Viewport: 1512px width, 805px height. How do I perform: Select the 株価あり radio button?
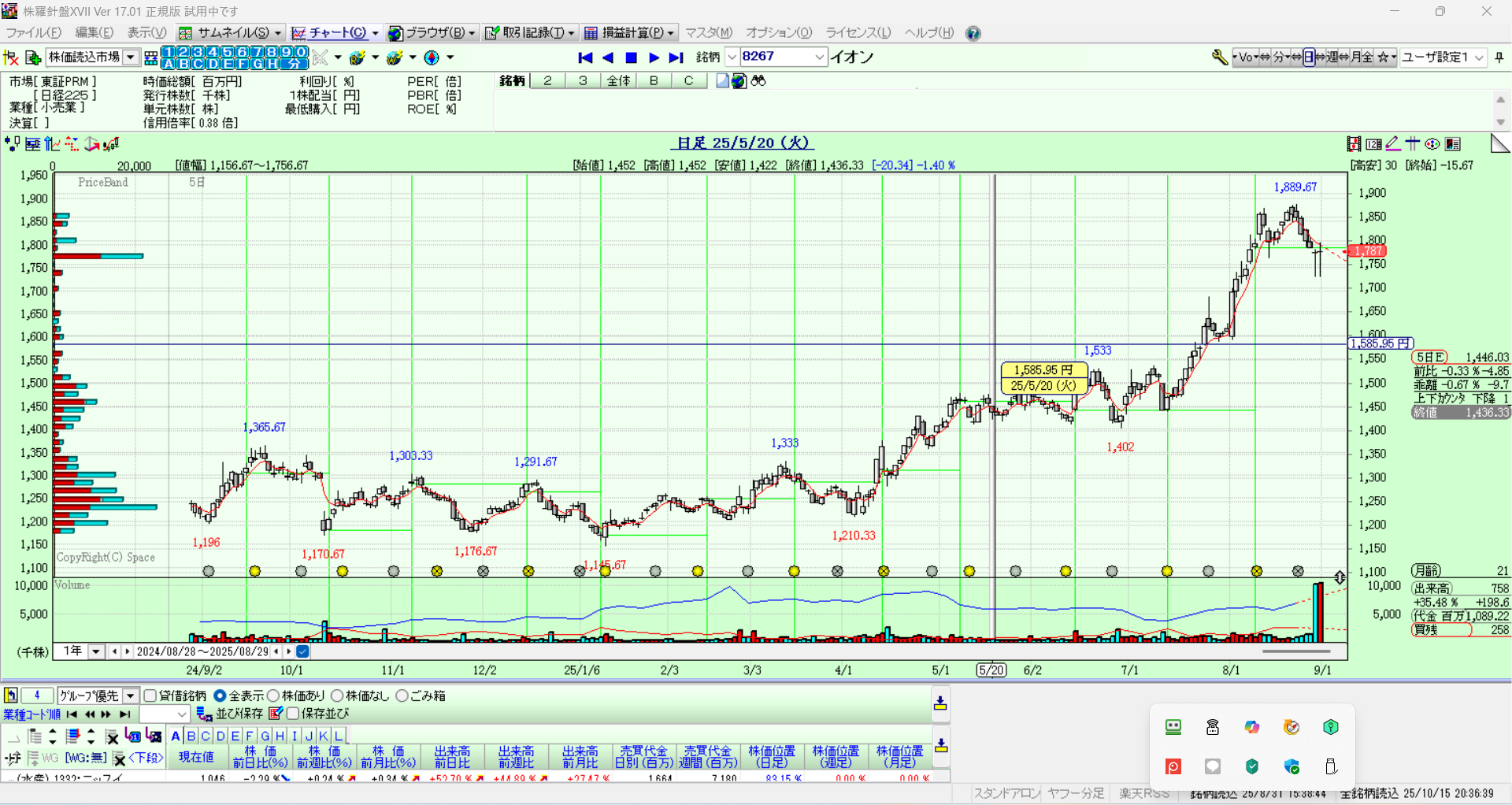click(274, 696)
